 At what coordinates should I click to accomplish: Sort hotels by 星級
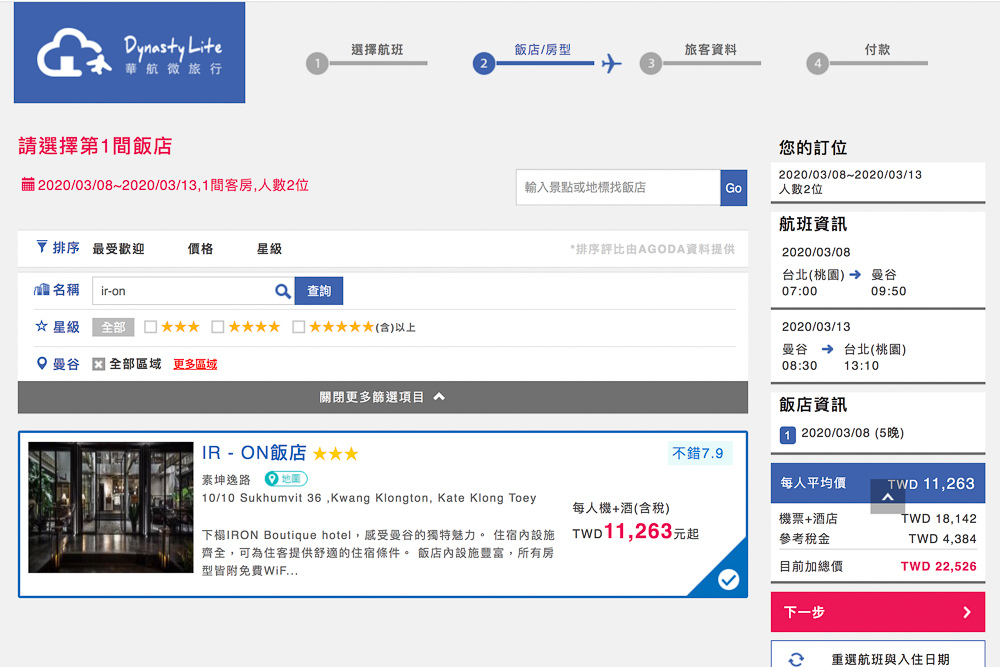[269, 249]
